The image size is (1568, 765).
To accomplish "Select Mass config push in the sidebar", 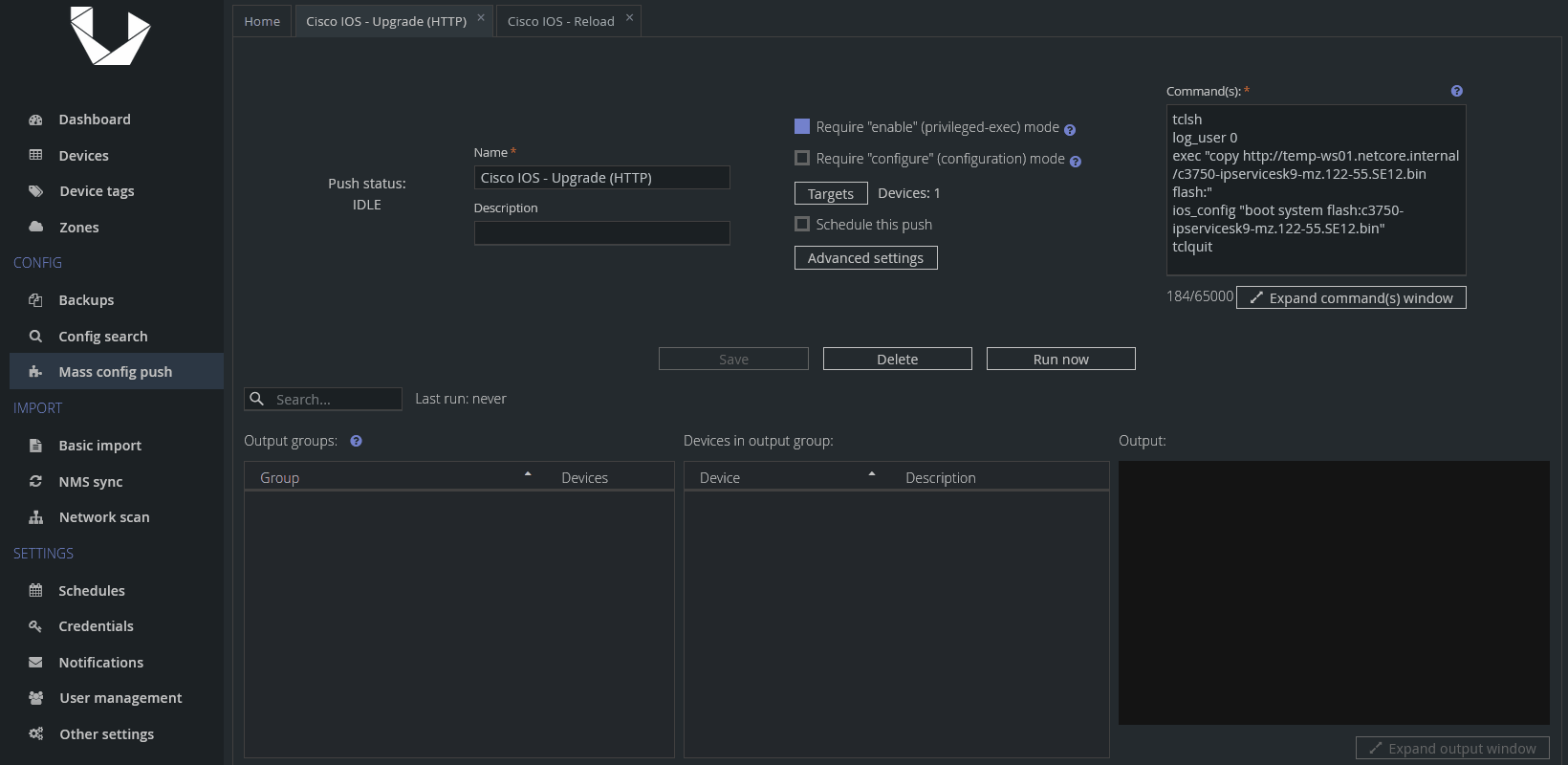I will (116, 372).
